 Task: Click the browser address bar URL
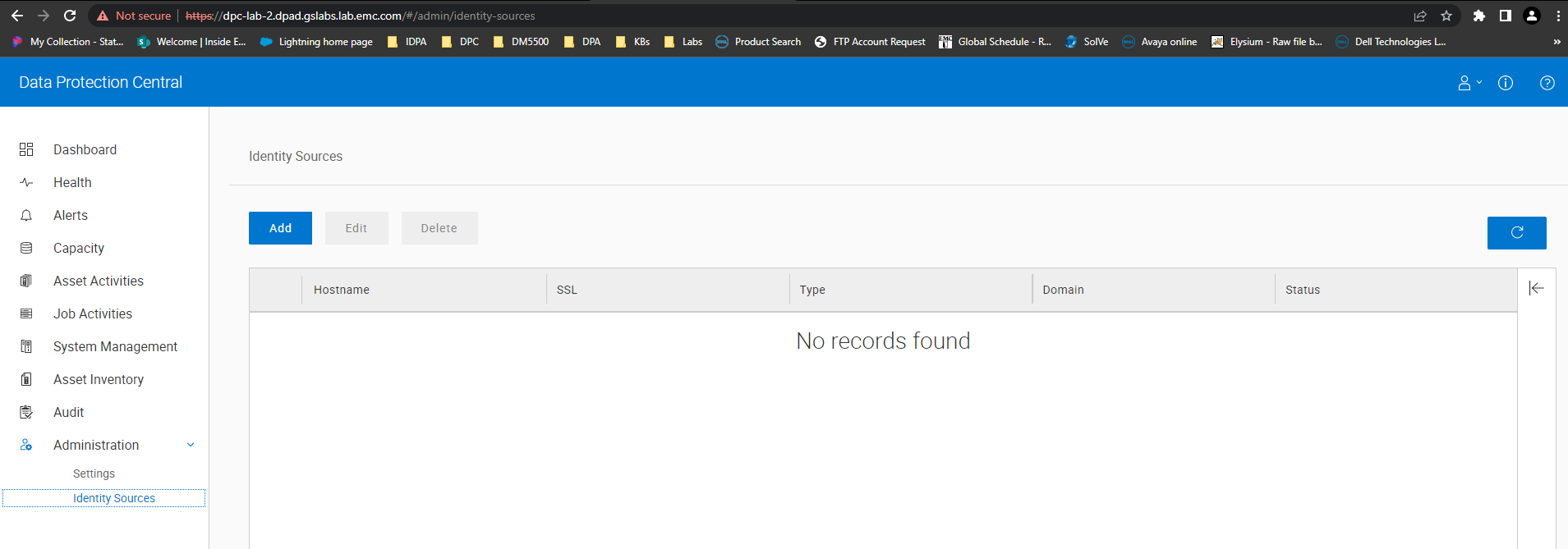[x=360, y=16]
